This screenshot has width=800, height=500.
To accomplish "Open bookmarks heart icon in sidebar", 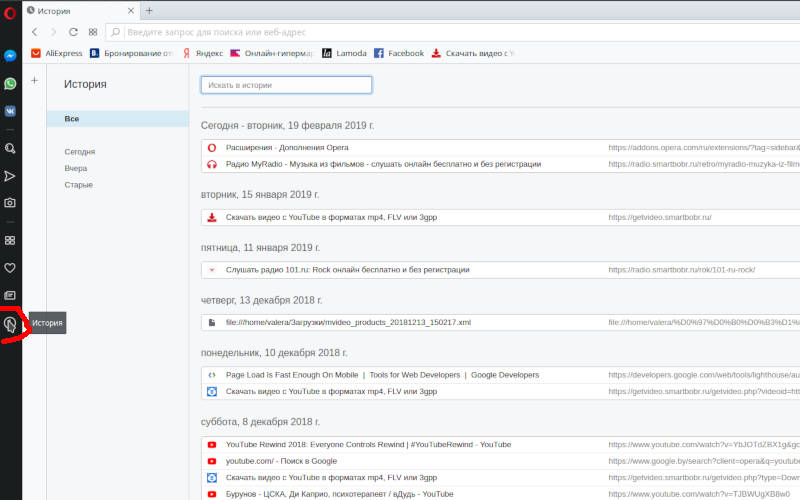I will (x=10, y=268).
